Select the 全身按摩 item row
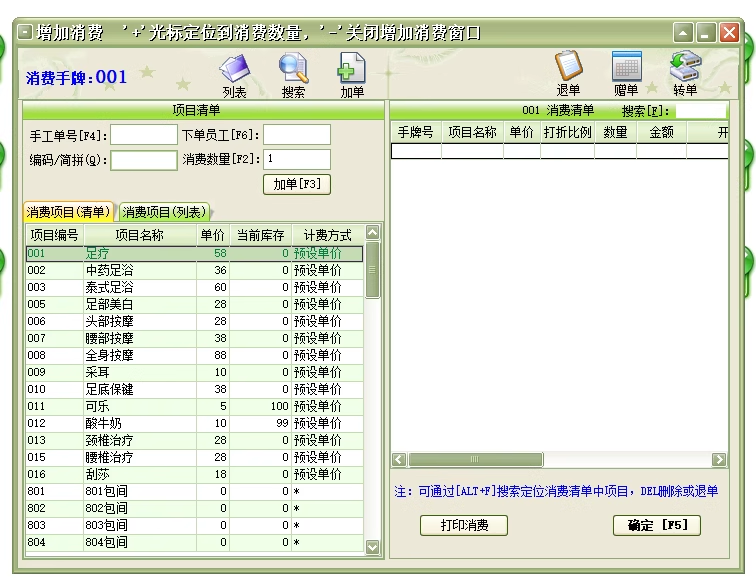 [x=194, y=355]
